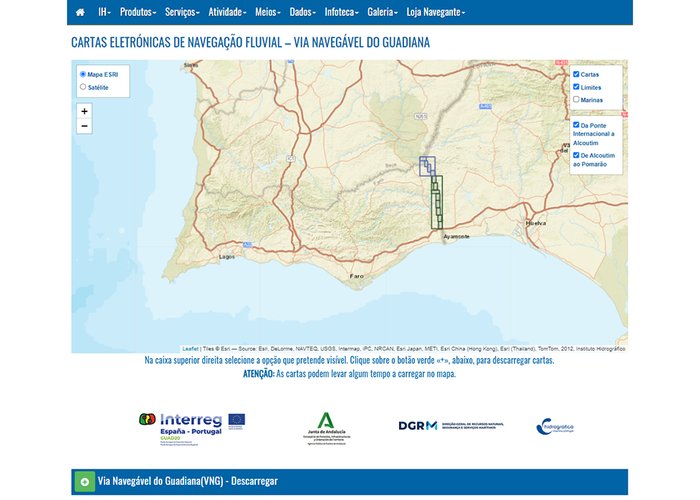Open the Infoteca dropdown menu
This screenshot has width=700, height=500.
[x=342, y=12]
